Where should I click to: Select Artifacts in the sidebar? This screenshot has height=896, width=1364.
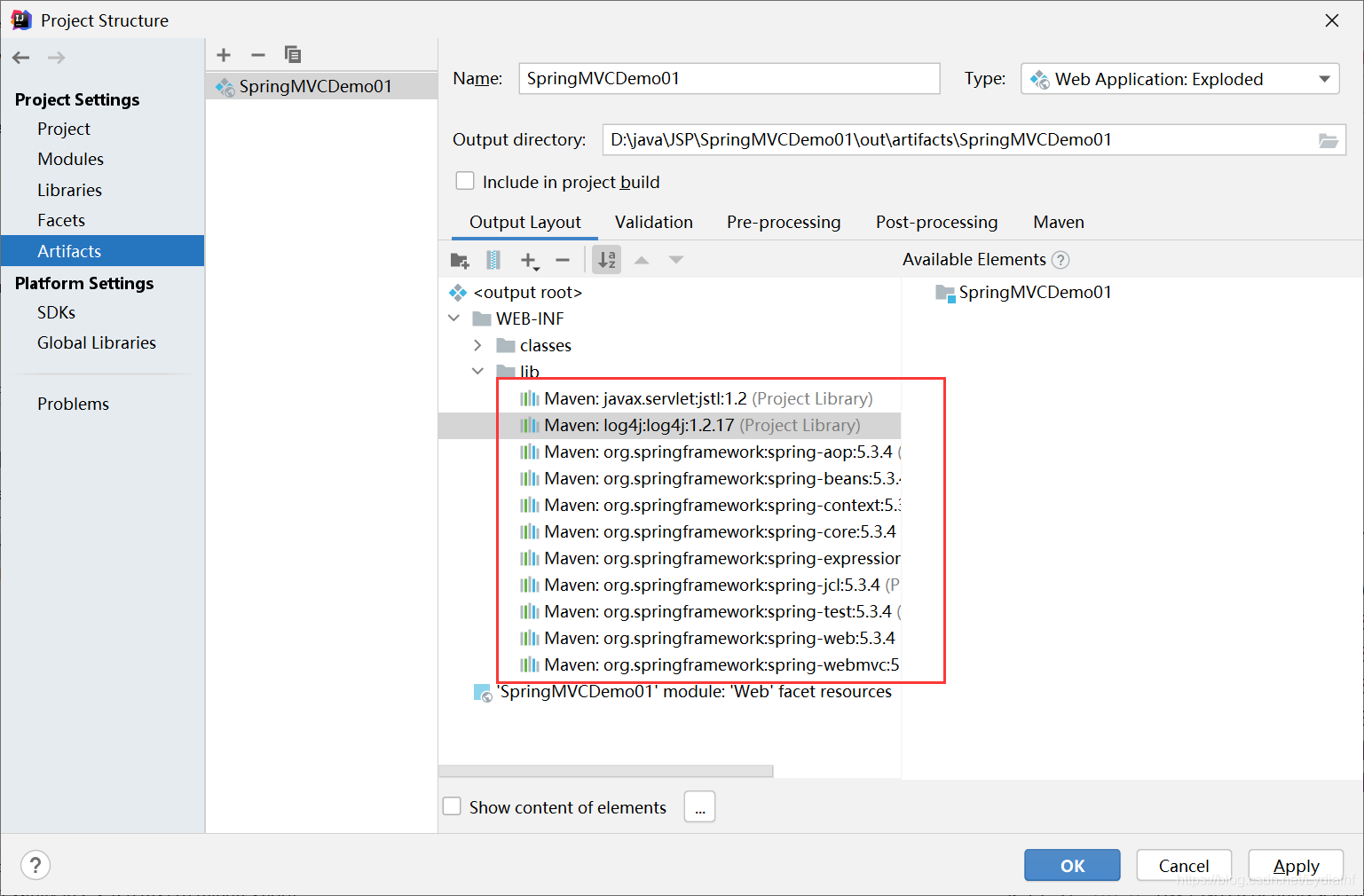click(102, 251)
